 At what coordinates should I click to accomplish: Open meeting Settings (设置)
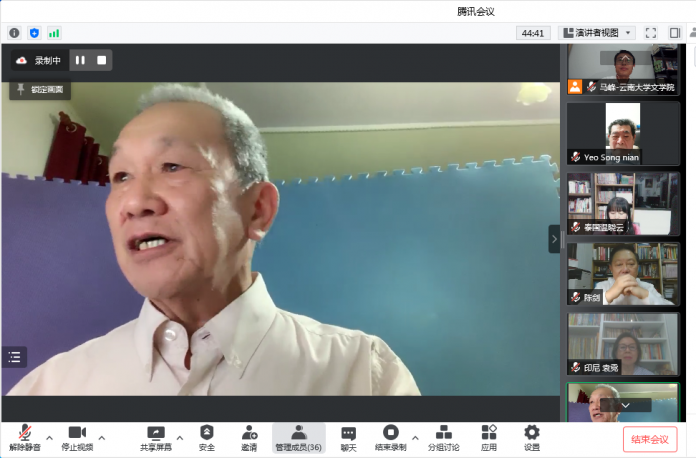tap(532, 437)
